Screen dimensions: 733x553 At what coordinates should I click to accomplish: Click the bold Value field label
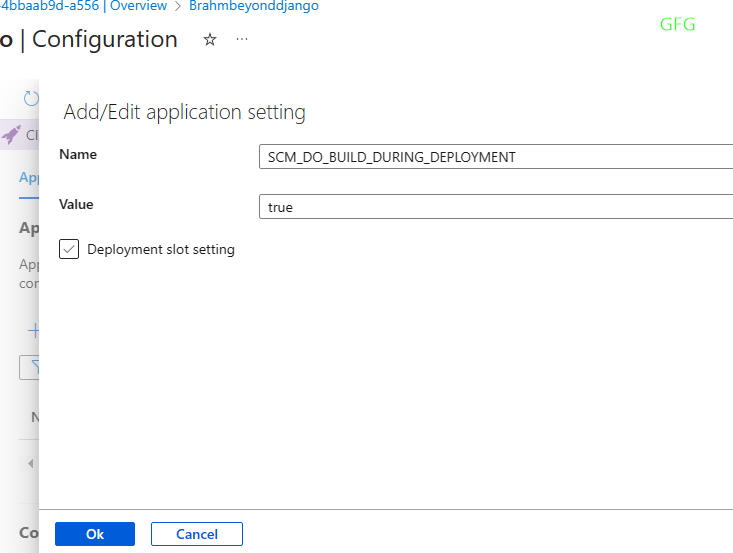76,204
